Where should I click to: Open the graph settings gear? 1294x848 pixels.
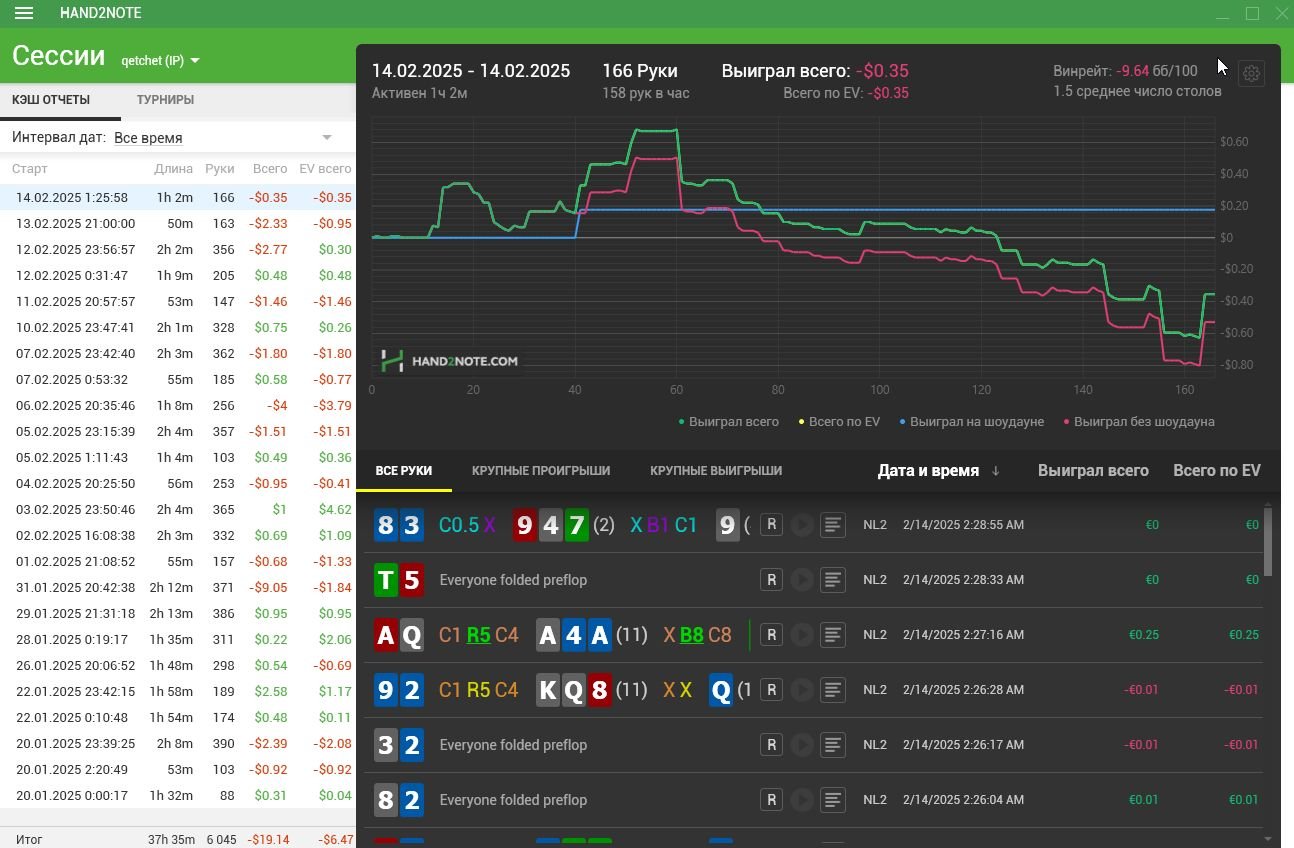(1251, 74)
